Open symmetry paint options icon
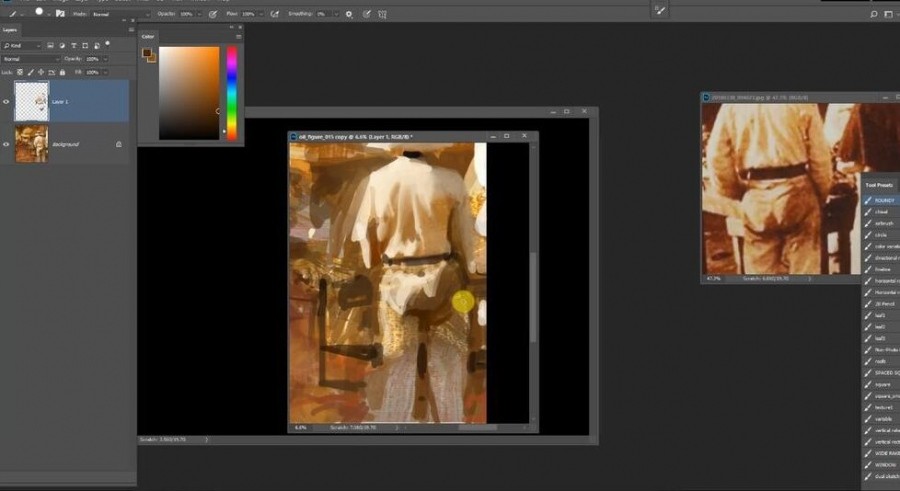The width and height of the screenshot is (900, 491). pyautogui.click(x=382, y=14)
